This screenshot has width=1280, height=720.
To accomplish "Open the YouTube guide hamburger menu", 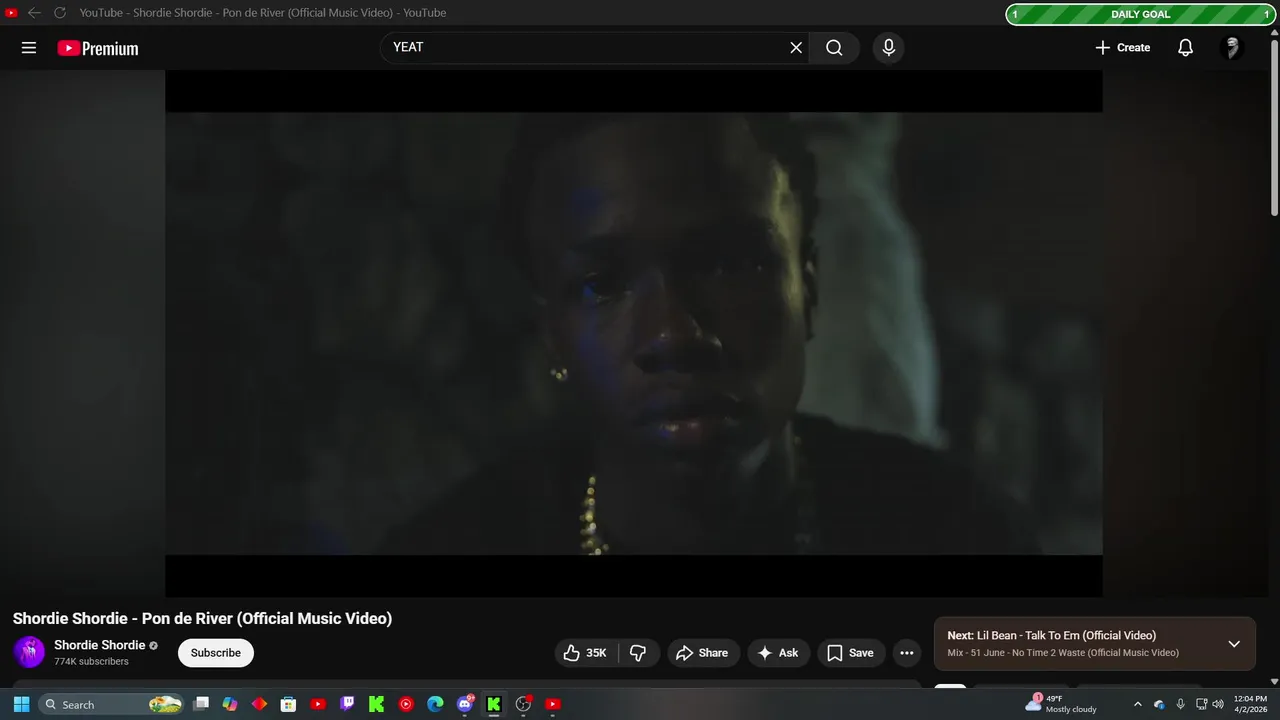I will click(29, 48).
